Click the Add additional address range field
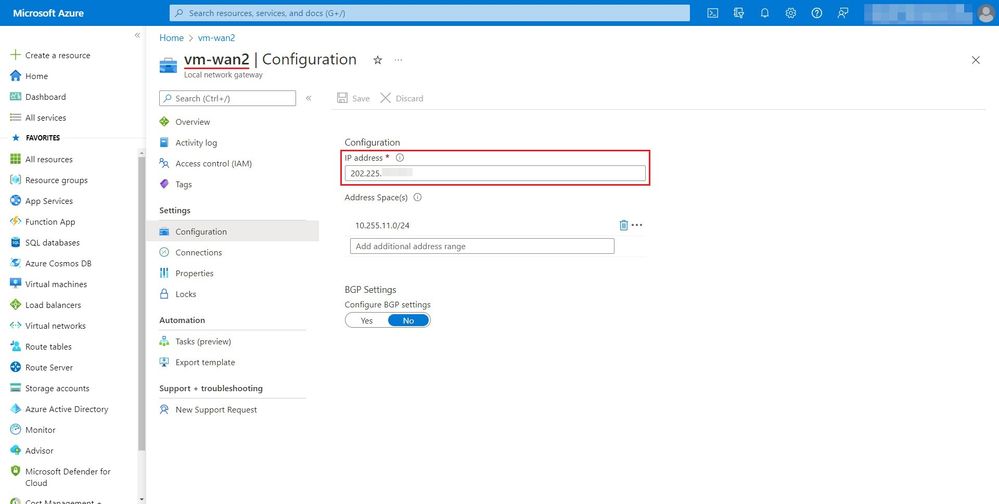The height and width of the screenshot is (504, 999). [x=482, y=246]
